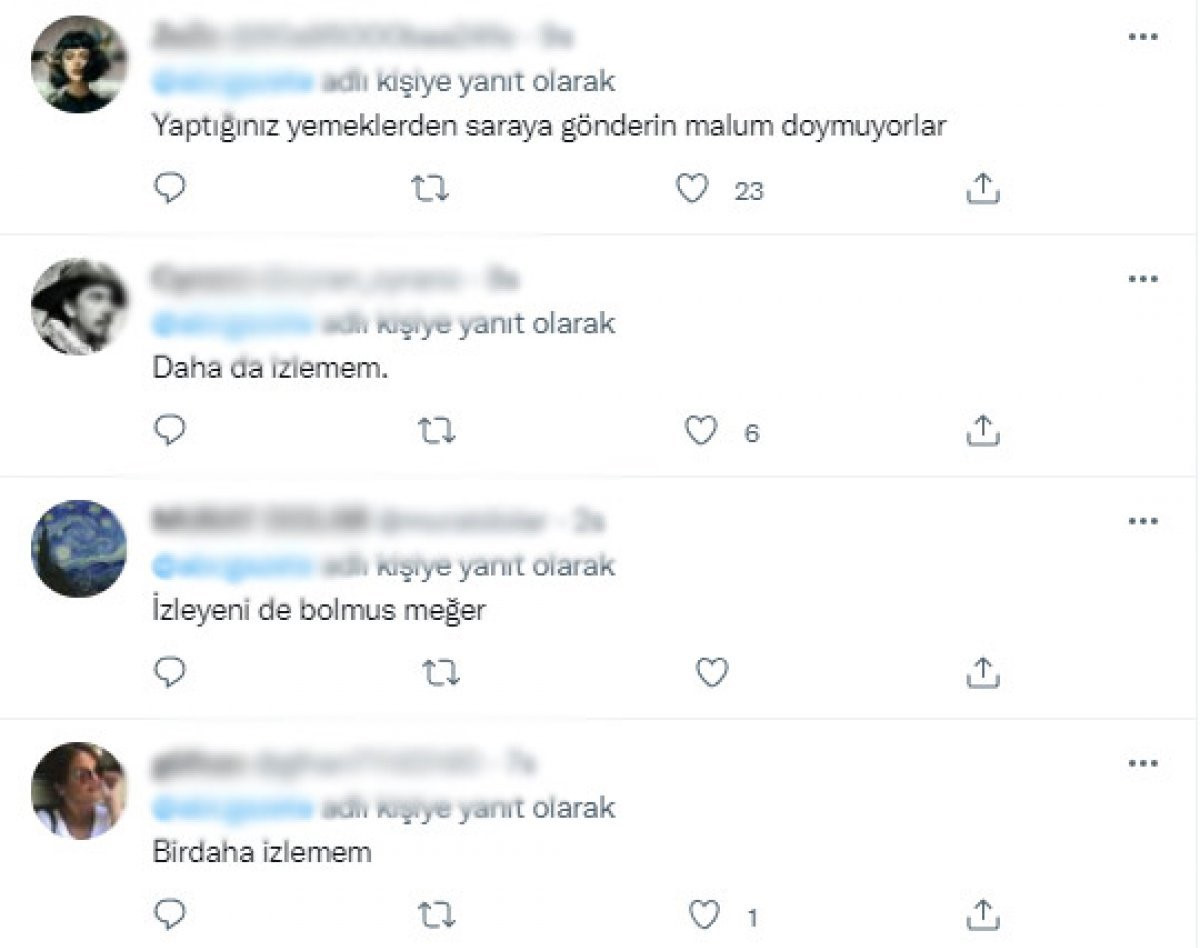Like the tweet with 23 likes

coord(692,188)
